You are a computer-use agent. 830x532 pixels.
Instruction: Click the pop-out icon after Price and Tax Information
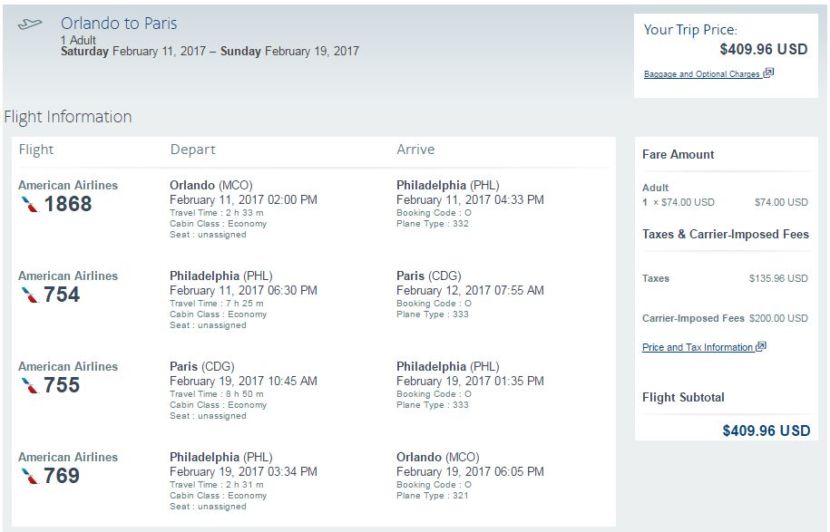pyautogui.click(x=761, y=347)
